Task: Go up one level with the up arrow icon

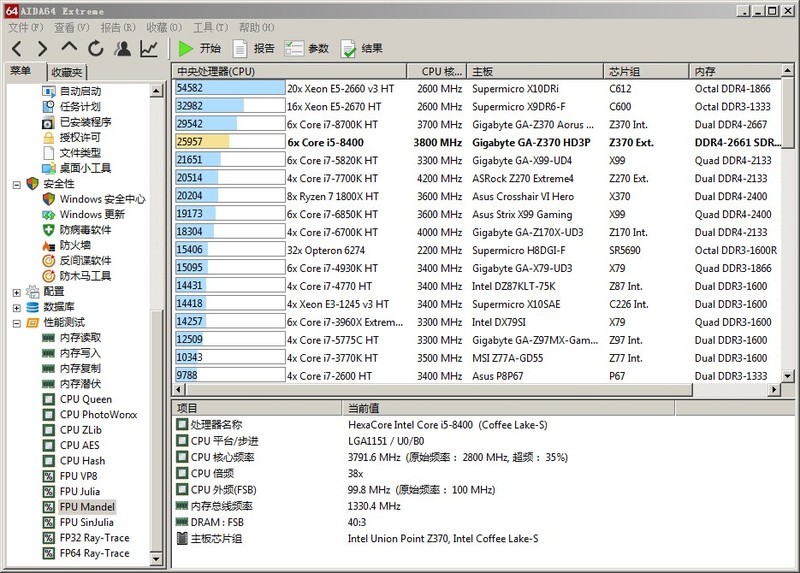Action: 69,47
